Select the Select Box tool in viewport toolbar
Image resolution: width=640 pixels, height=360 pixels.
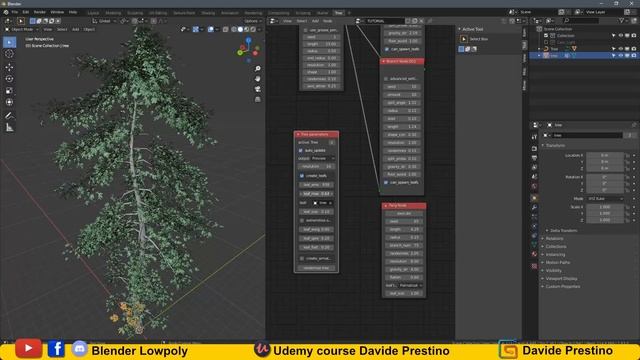[x=9, y=42]
